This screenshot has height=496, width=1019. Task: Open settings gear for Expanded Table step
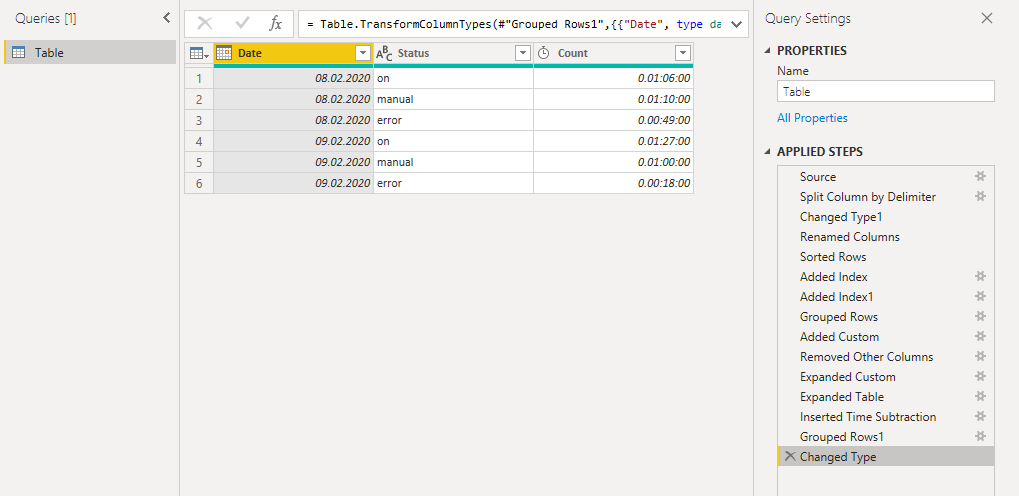(x=981, y=397)
